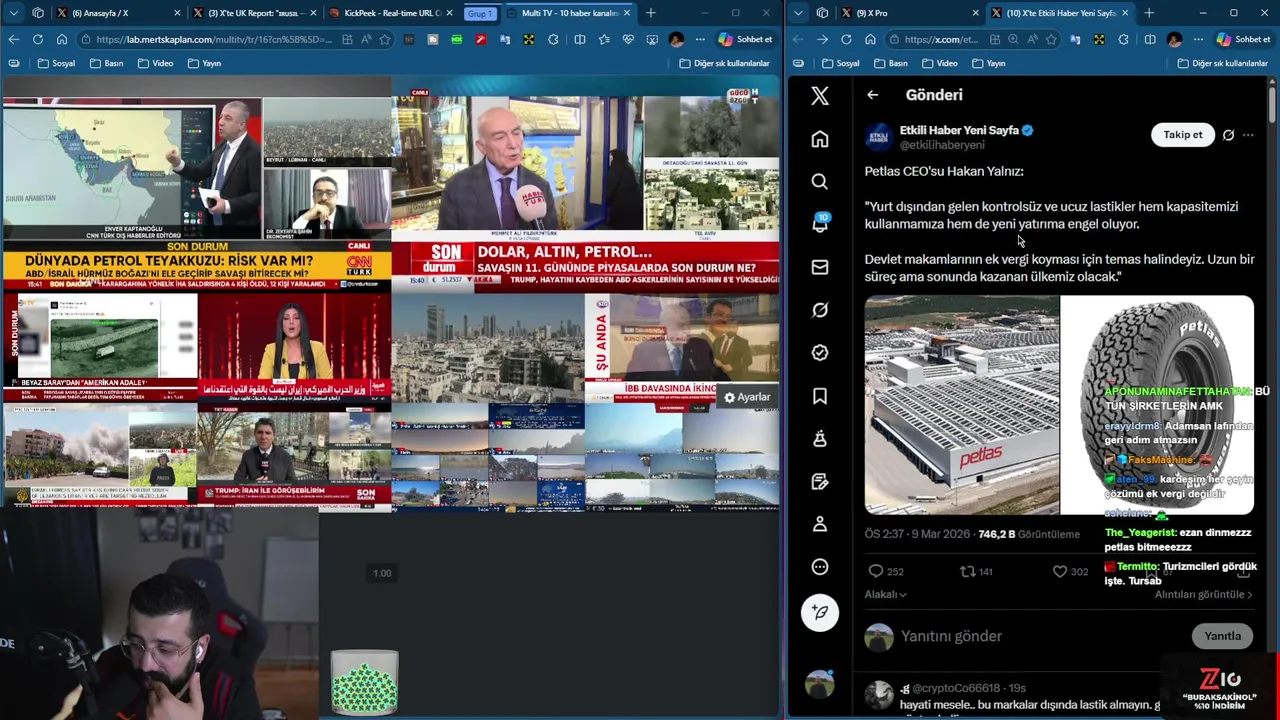The height and width of the screenshot is (720, 1280).
Task: Open Diğer sık kullanılanlar folder in right browser
Action: click(1222, 63)
